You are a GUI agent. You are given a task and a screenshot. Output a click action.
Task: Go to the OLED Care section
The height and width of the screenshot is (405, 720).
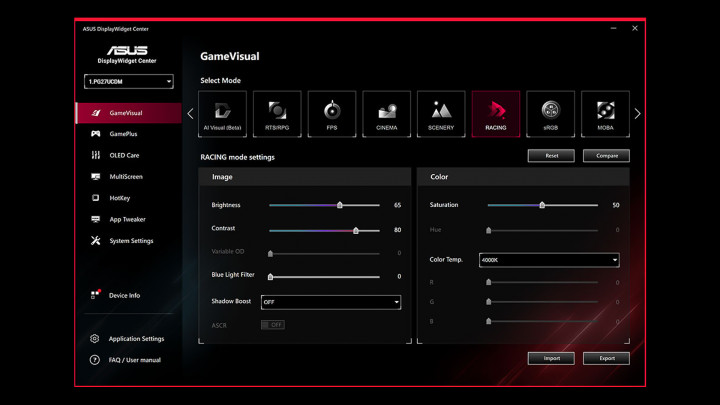(129, 155)
